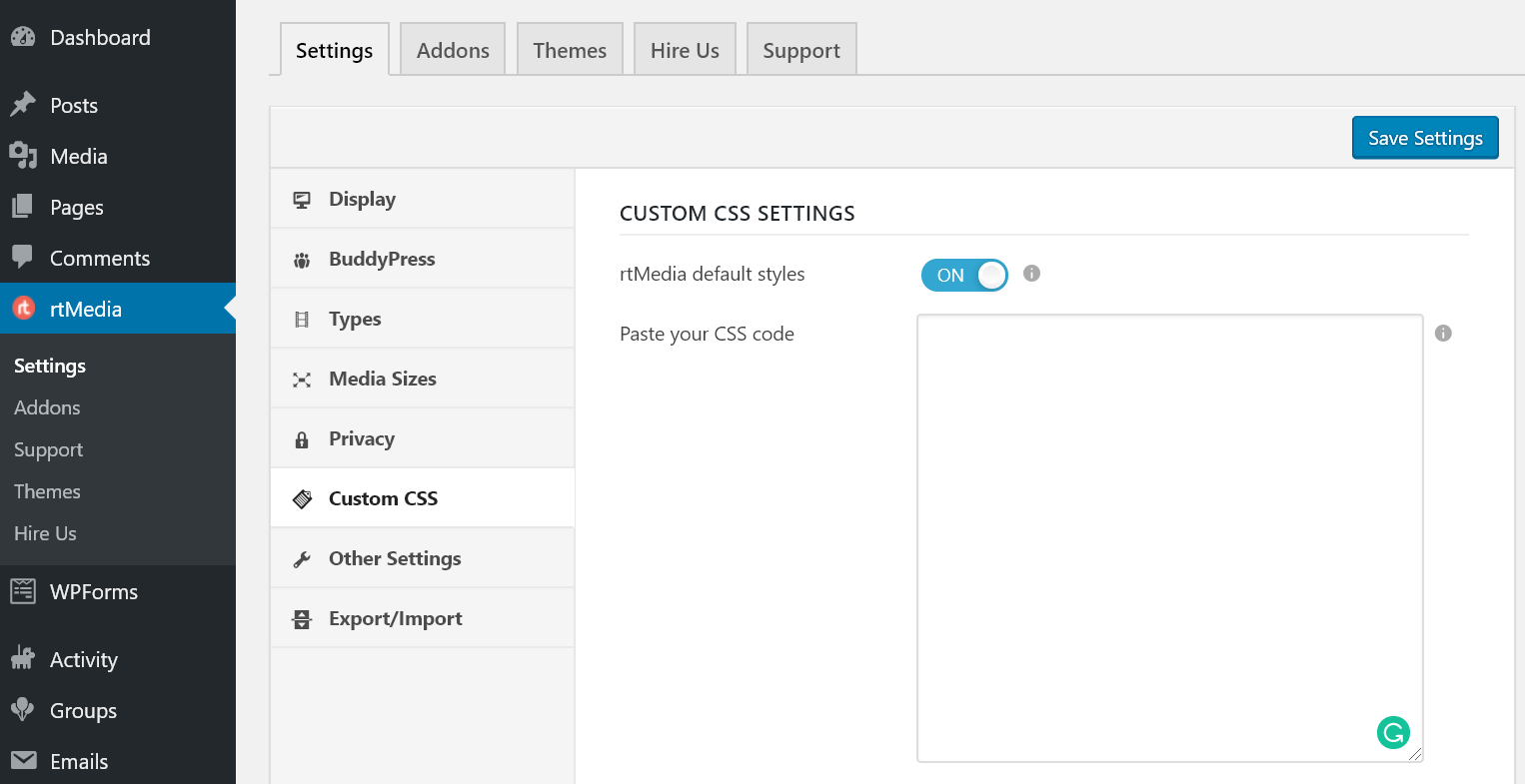Screen dimensions: 1525x784
Task: Click the Grammarly icon in CSS textarea
Action: (x=1394, y=732)
